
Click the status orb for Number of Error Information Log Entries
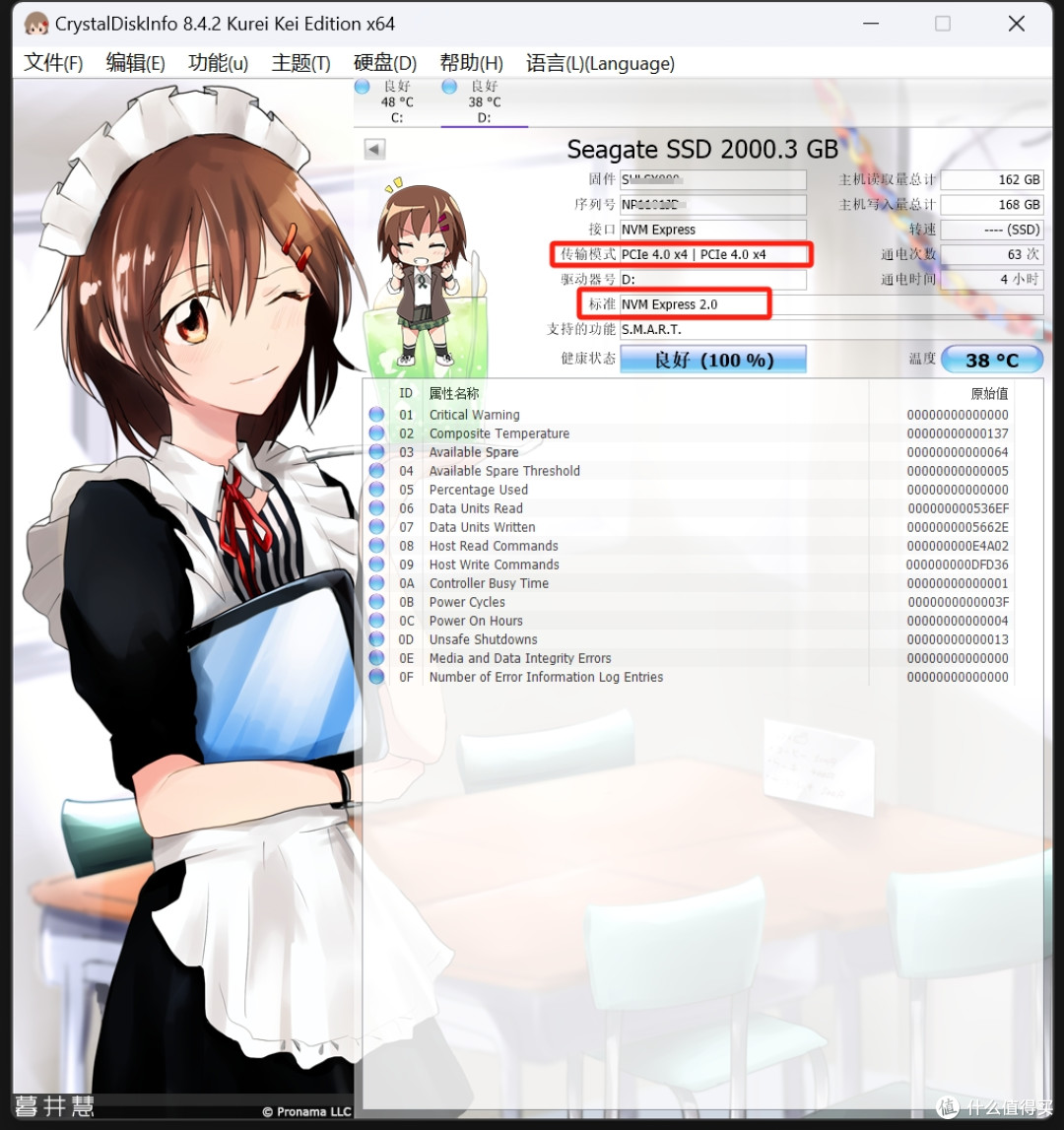(376, 677)
